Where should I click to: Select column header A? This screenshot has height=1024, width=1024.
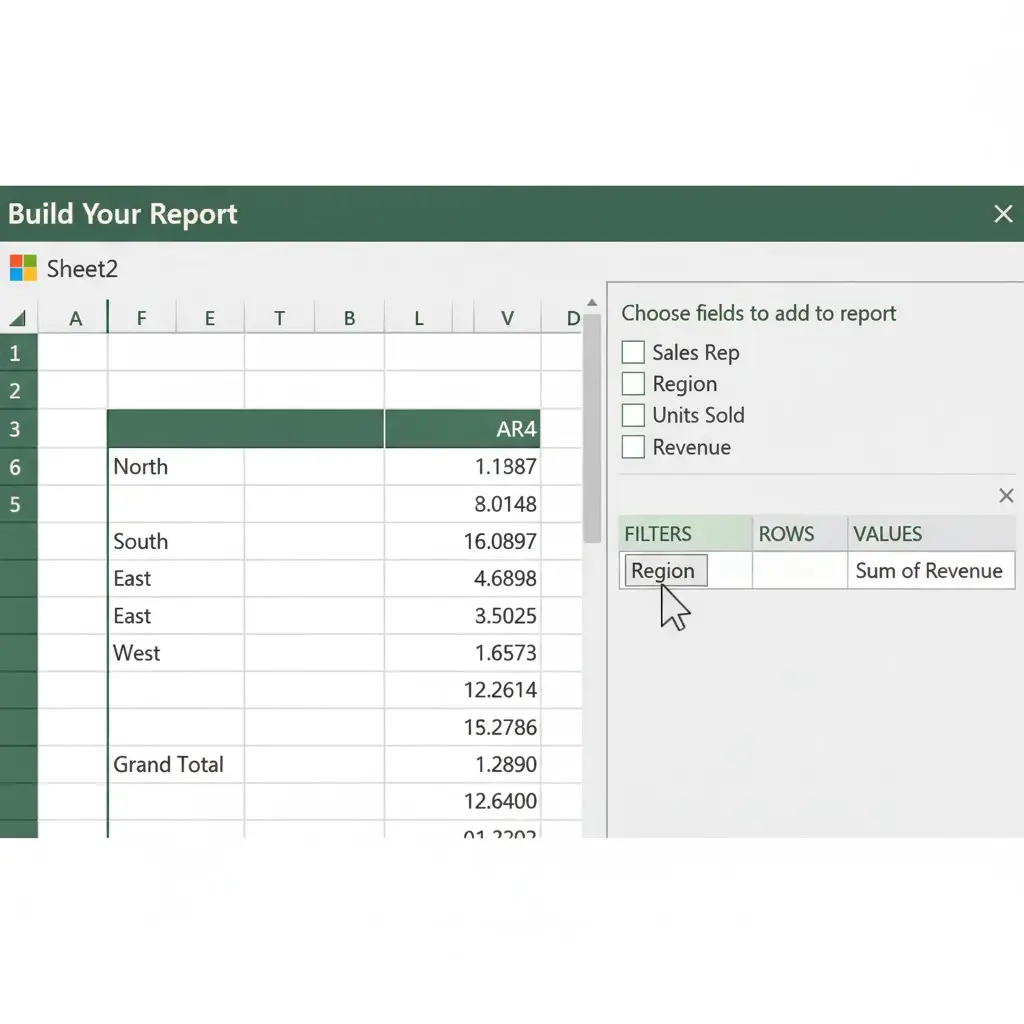coord(75,317)
